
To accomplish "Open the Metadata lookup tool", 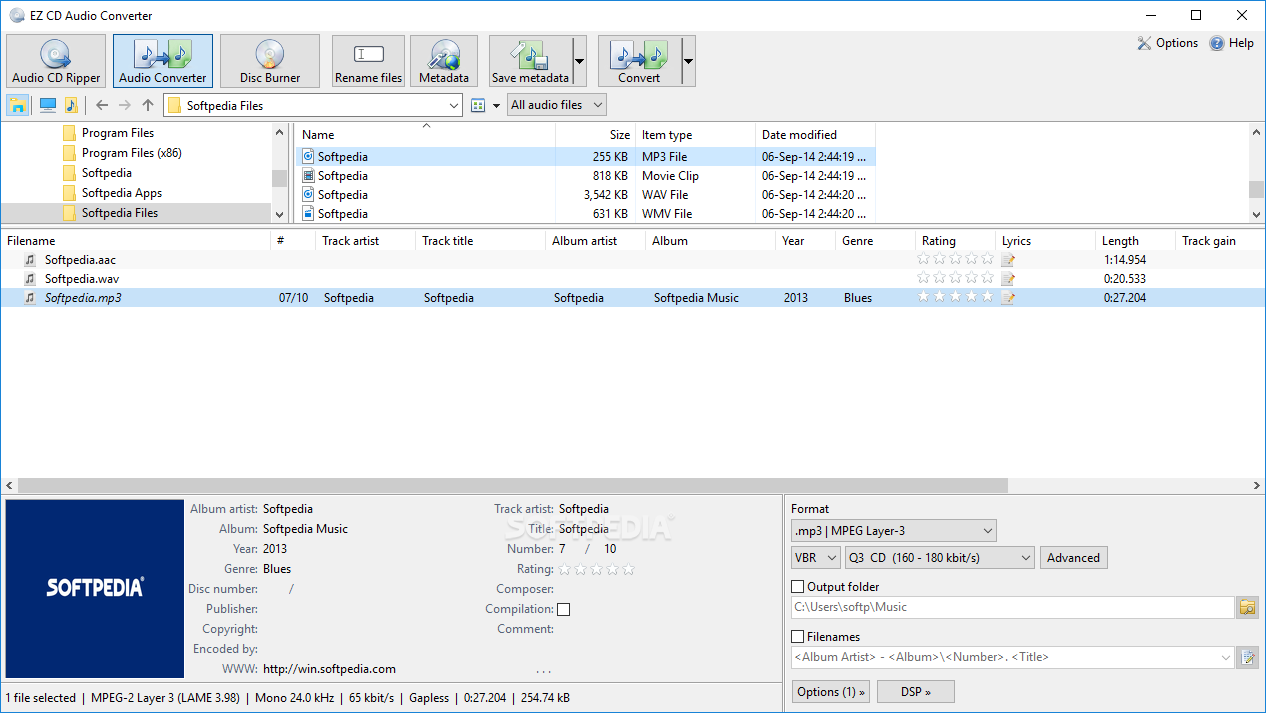I will pos(444,61).
